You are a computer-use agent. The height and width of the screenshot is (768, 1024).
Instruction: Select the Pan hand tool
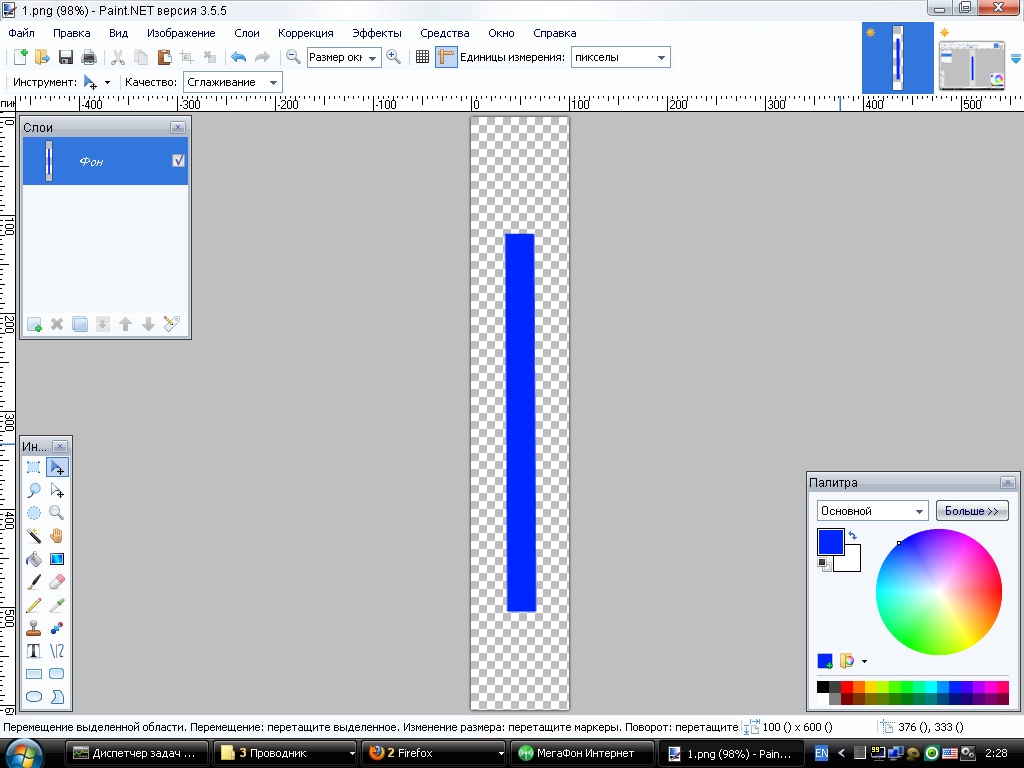[57, 536]
